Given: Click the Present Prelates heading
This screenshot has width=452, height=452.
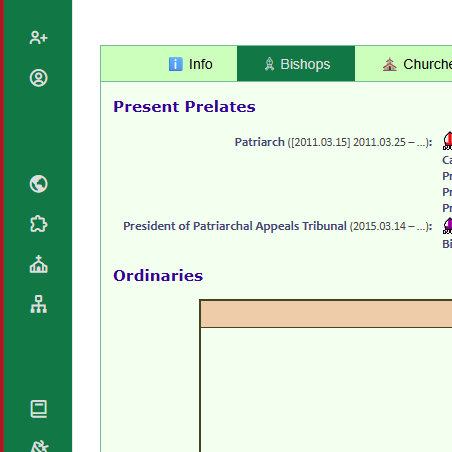Looking at the screenshot, I should (184, 107).
